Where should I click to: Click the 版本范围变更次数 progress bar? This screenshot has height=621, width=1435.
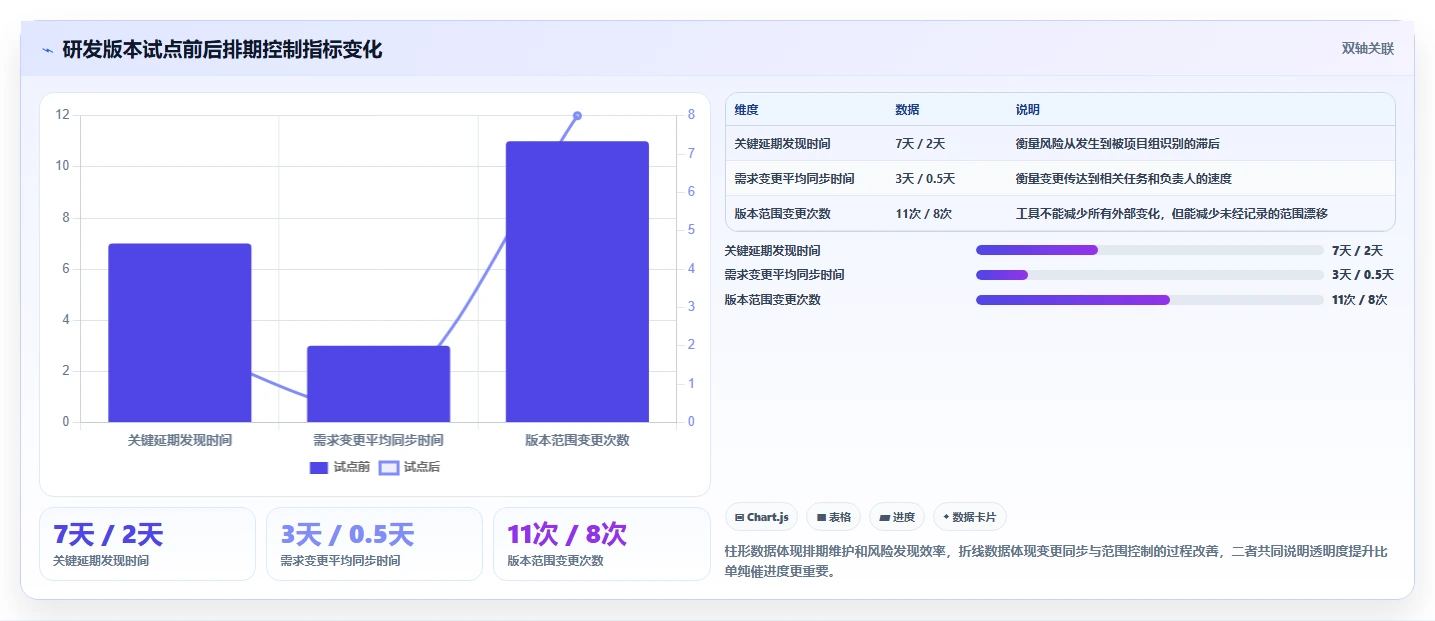click(x=1149, y=300)
